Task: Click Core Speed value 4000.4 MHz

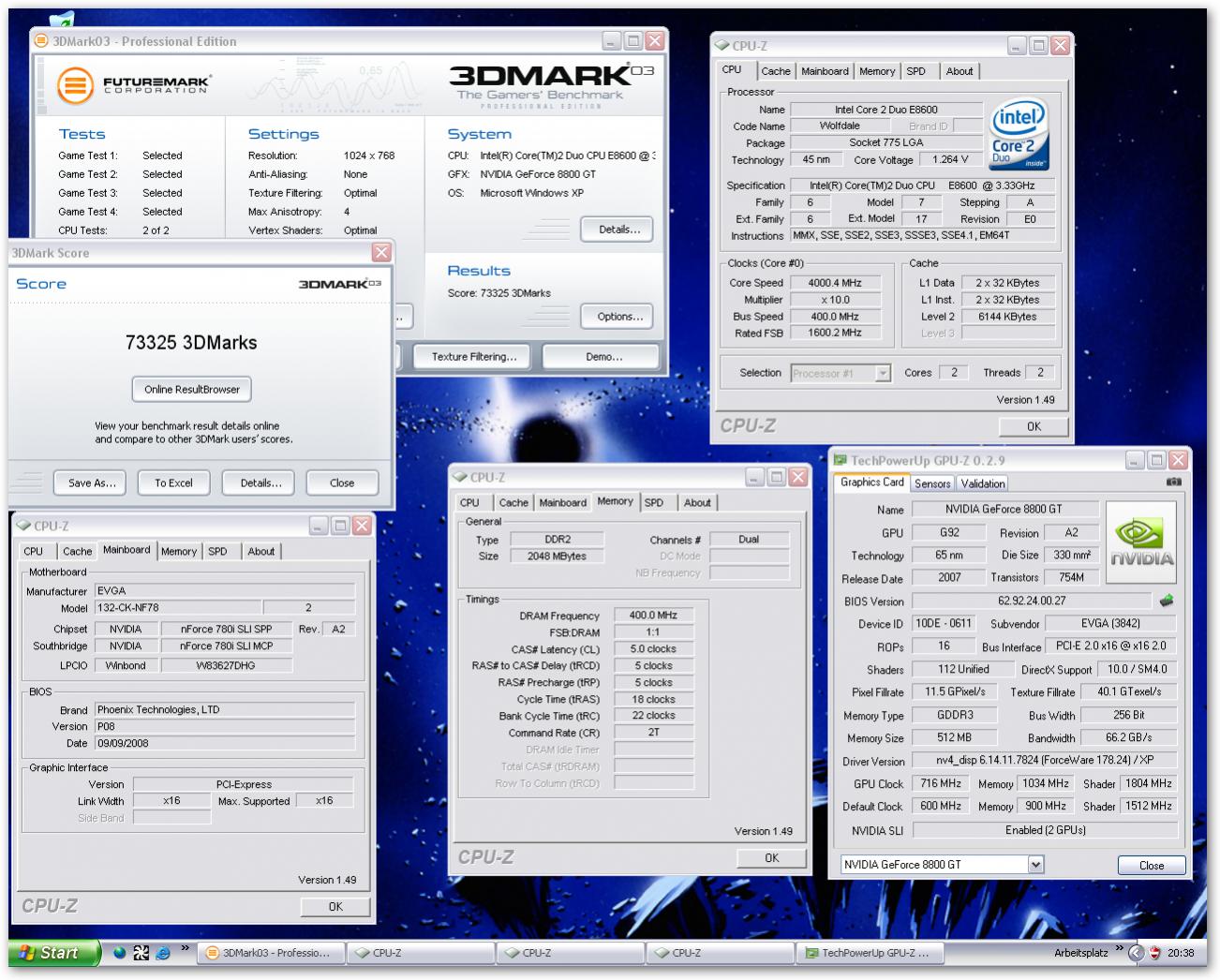Action: [834, 283]
